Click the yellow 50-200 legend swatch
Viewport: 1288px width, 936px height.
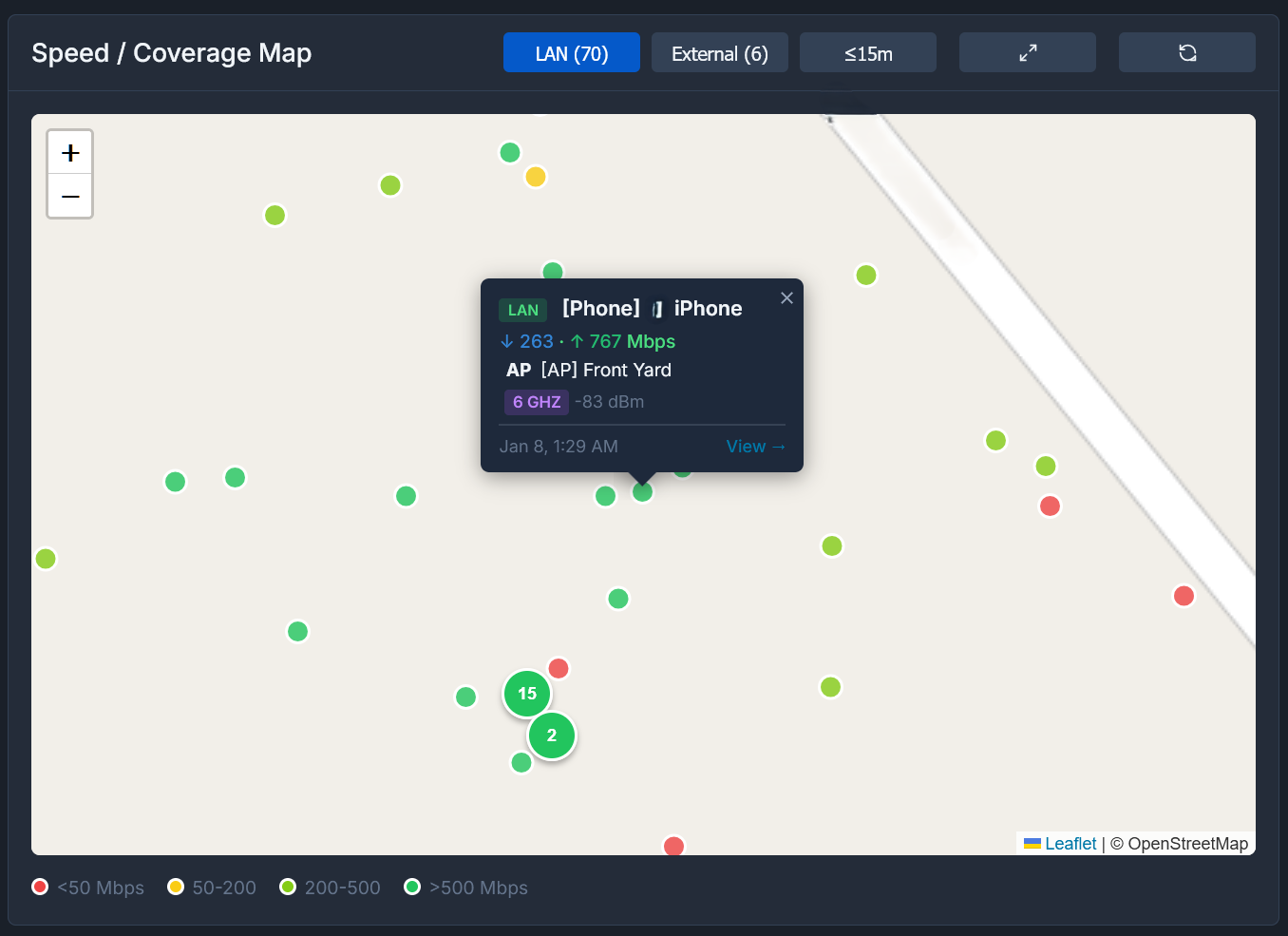[176, 887]
